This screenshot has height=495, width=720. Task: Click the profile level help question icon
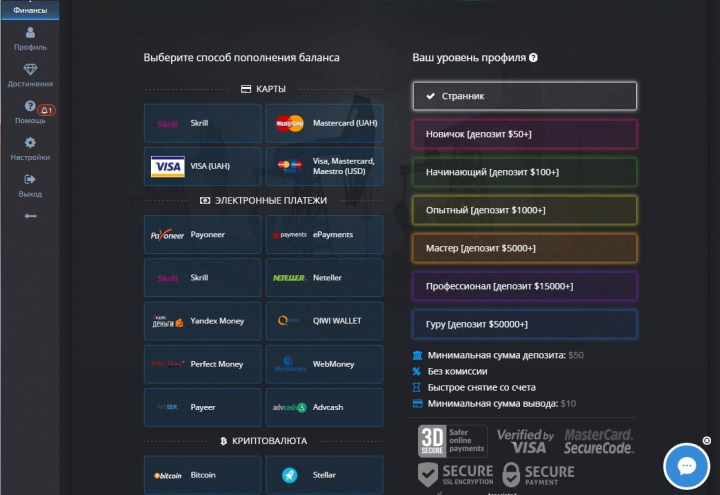pyautogui.click(x=534, y=58)
